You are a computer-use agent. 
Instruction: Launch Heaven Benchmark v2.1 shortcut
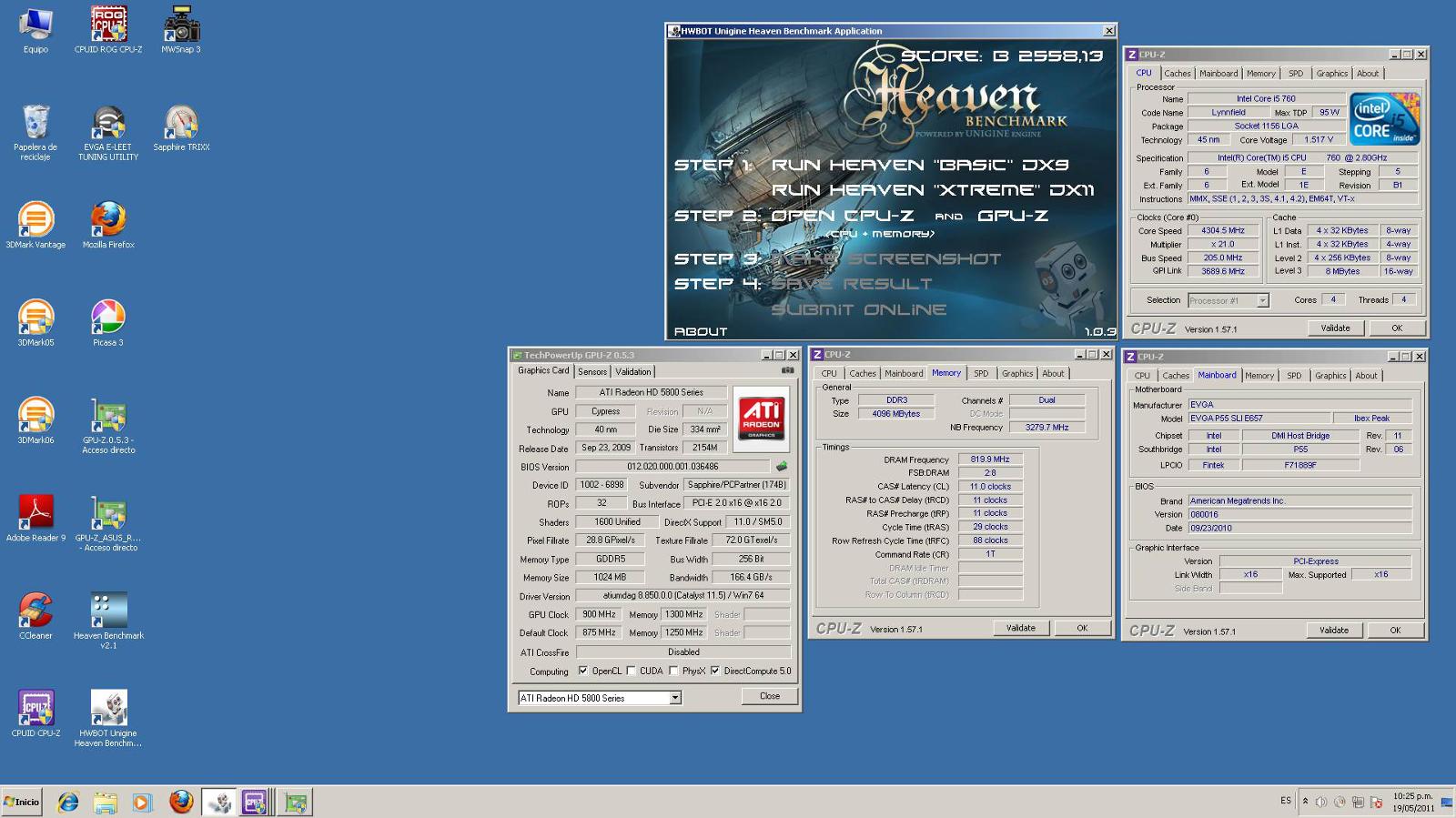(x=108, y=621)
